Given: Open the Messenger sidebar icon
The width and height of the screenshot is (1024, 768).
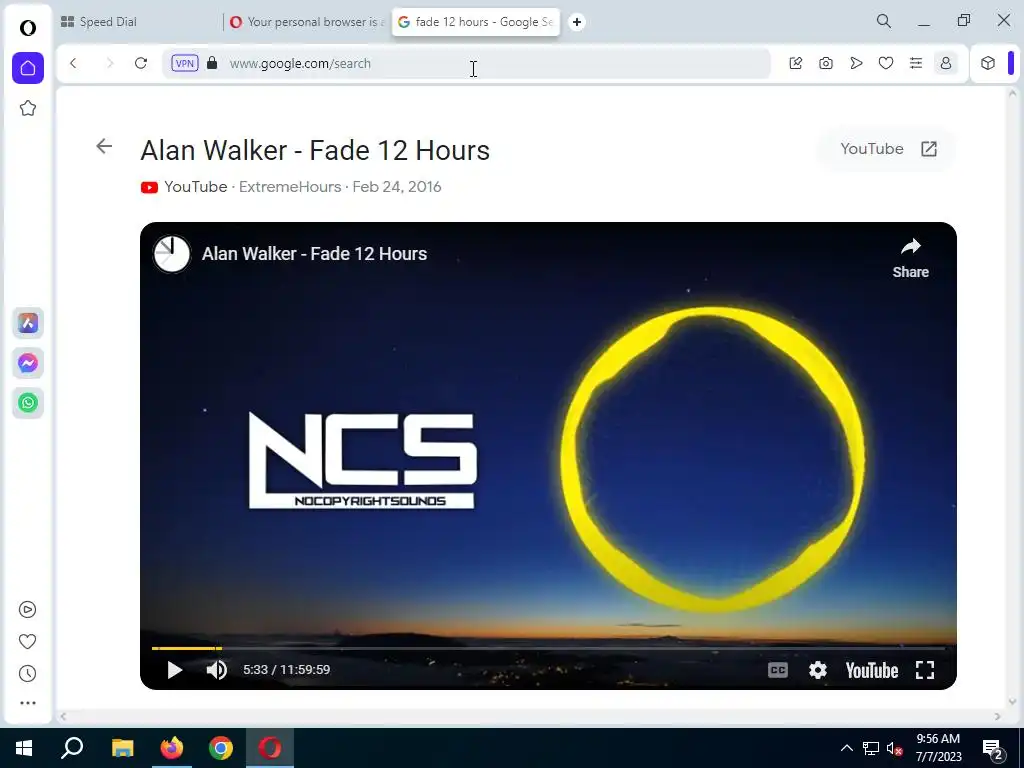Looking at the screenshot, I should click(27, 363).
